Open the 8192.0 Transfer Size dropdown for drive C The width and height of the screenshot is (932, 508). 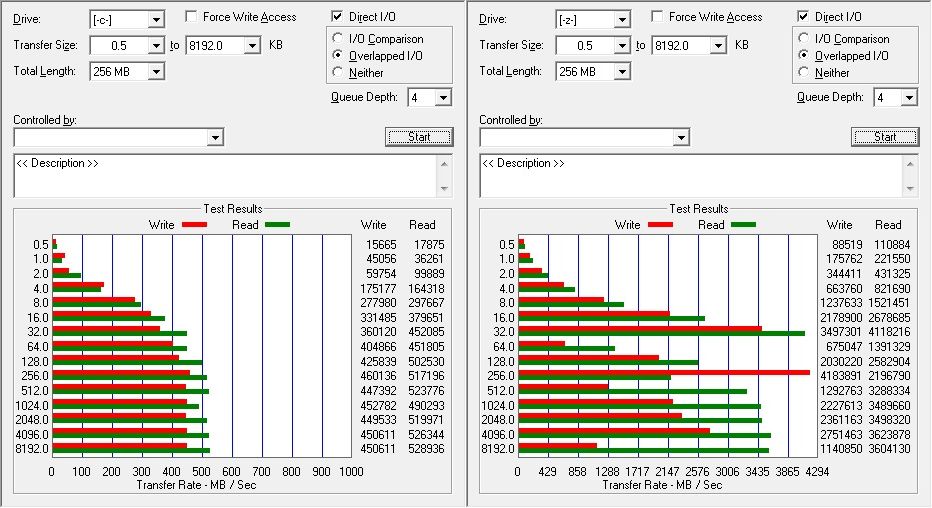pos(252,45)
